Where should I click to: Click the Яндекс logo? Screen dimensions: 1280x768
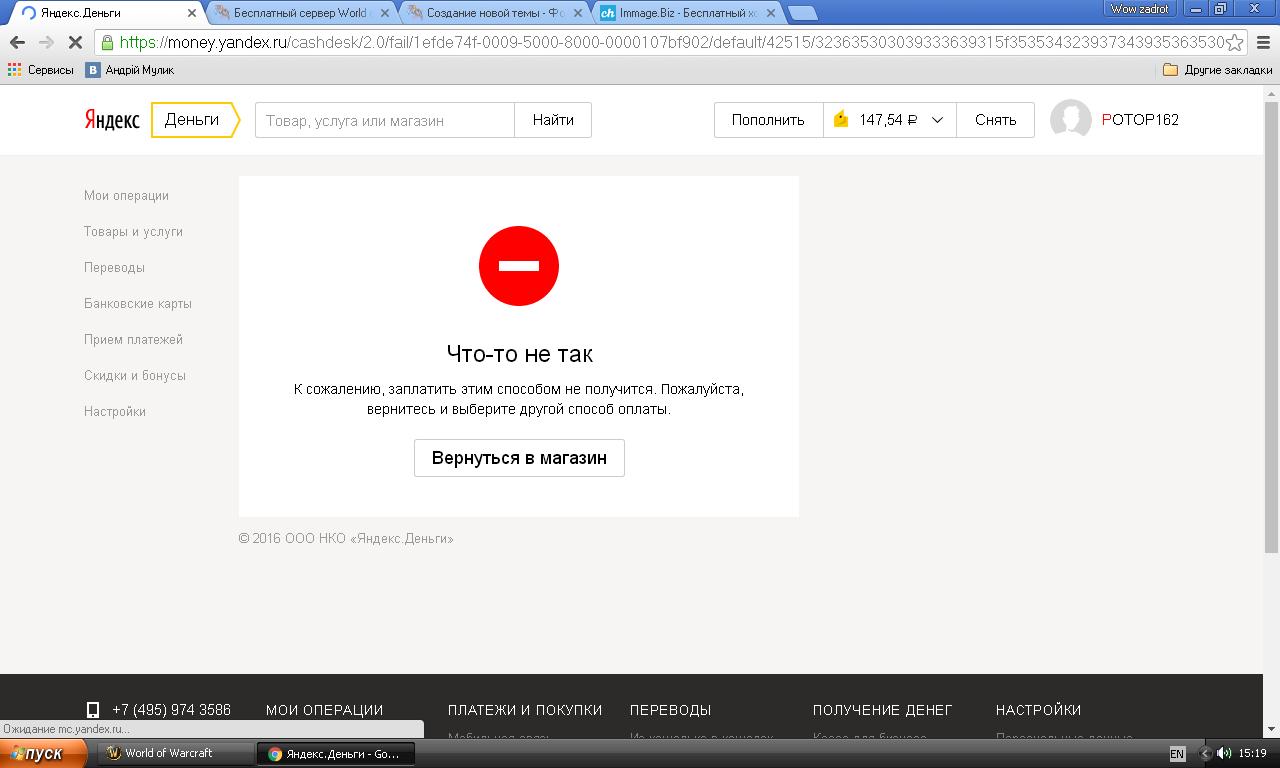point(111,119)
